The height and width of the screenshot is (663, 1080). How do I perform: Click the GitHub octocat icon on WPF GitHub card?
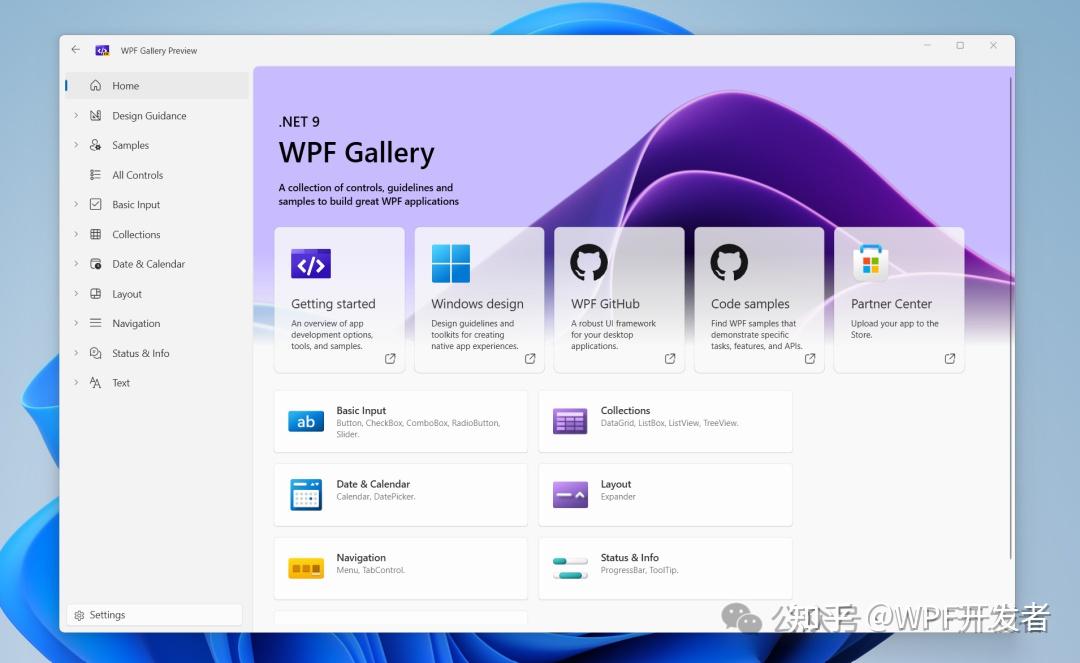[x=589, y=264]
